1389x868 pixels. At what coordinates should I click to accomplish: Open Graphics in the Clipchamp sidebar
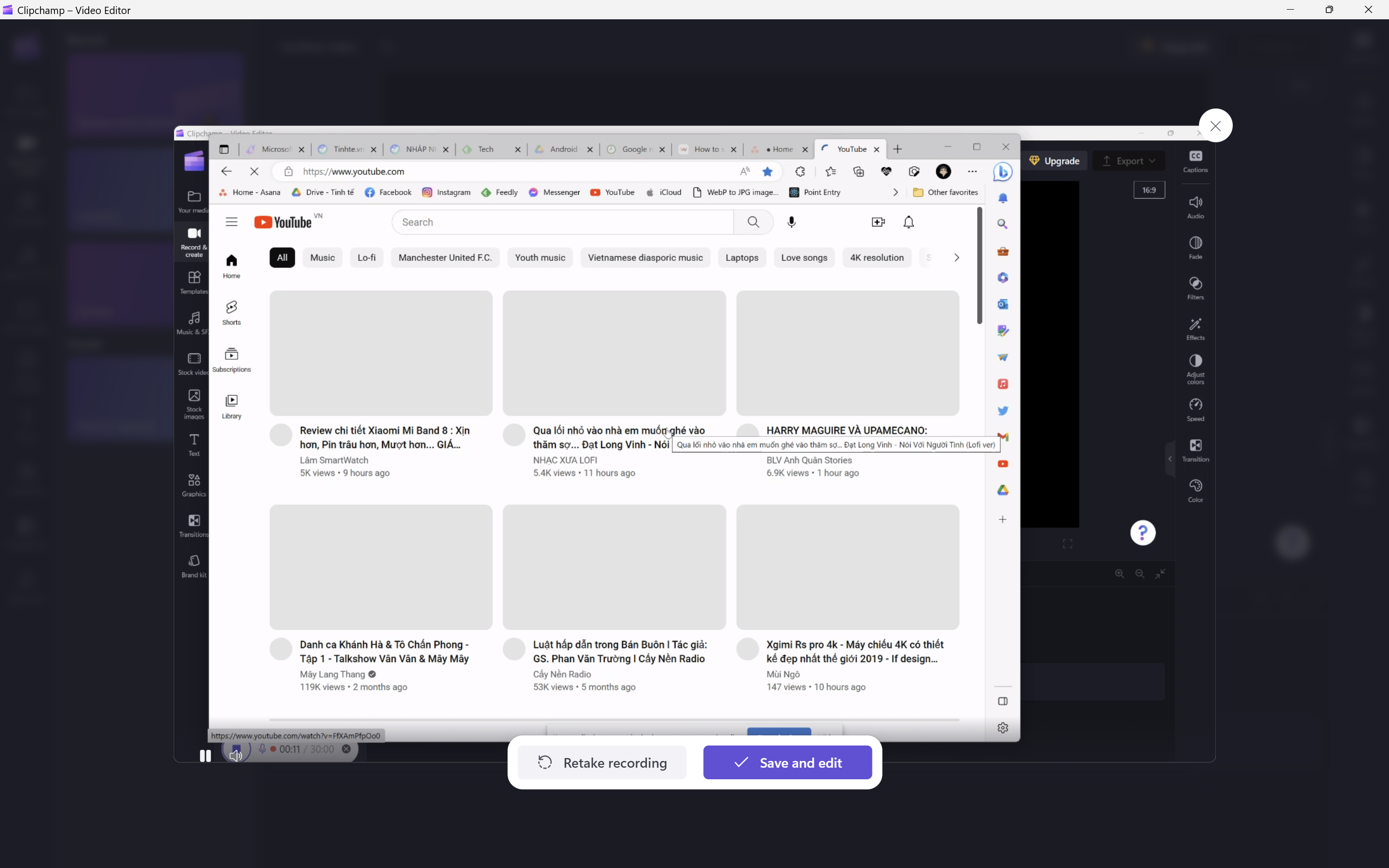click(194, 485)
